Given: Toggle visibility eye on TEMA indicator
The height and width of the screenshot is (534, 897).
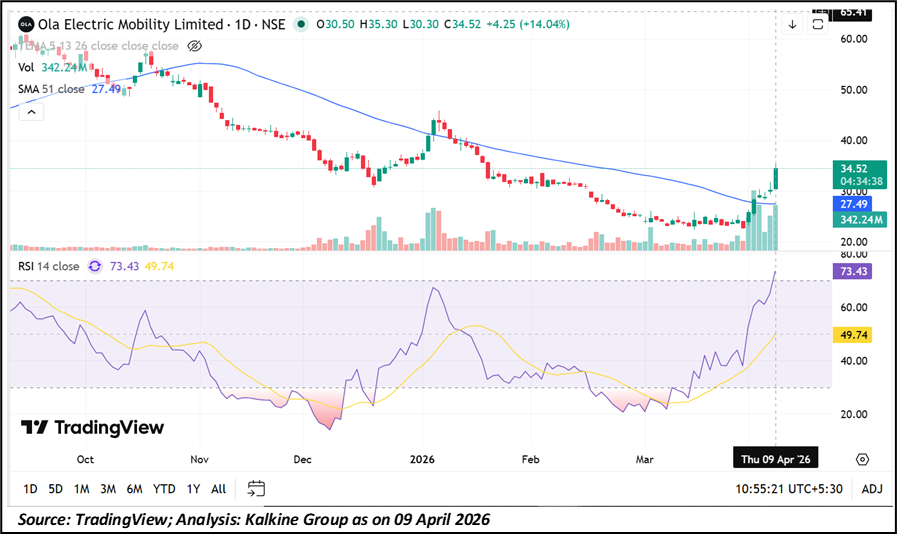Looking at the screenshot, I should tap(195, 46).
